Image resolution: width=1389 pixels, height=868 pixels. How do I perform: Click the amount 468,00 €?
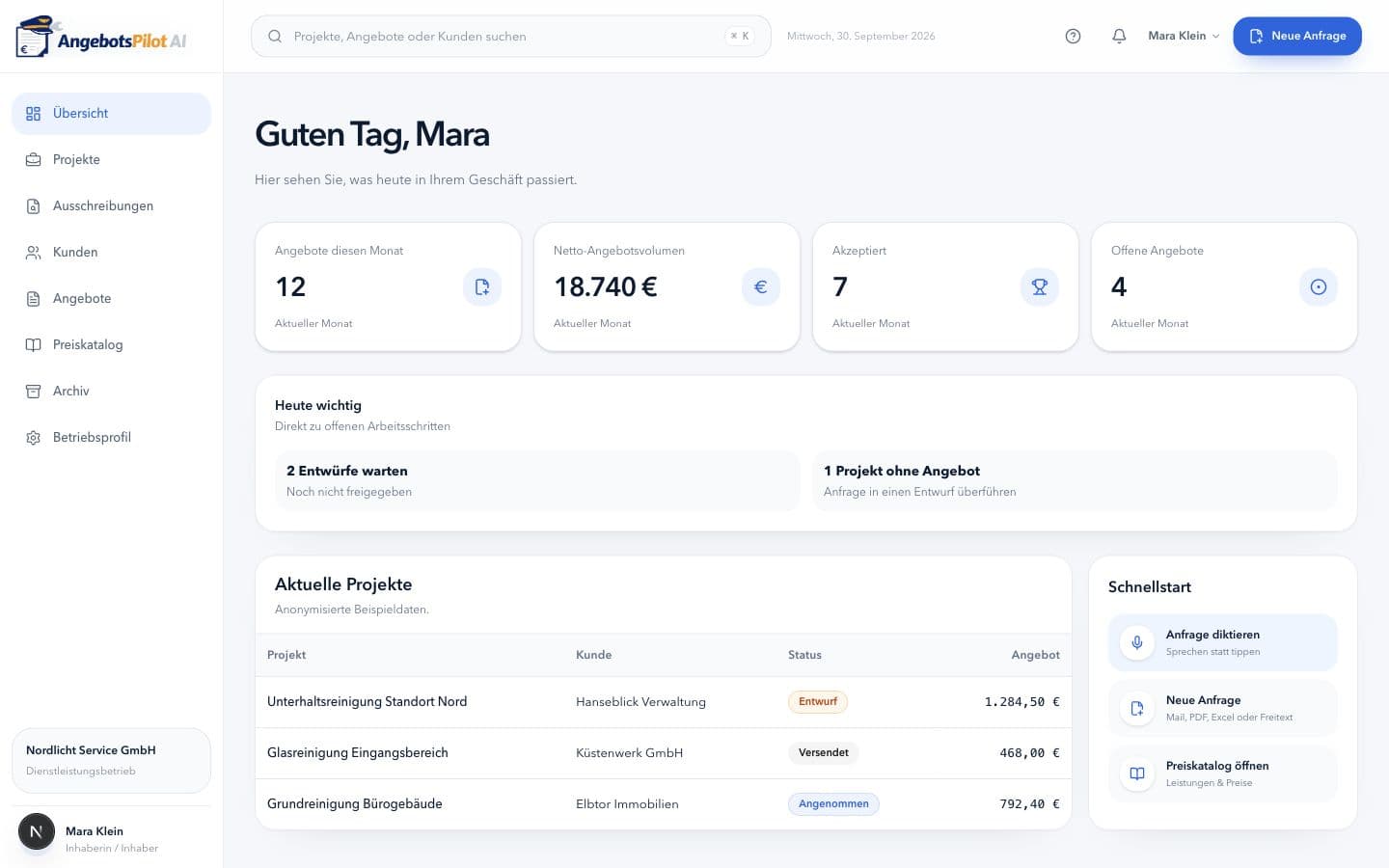coord(1029,752)
